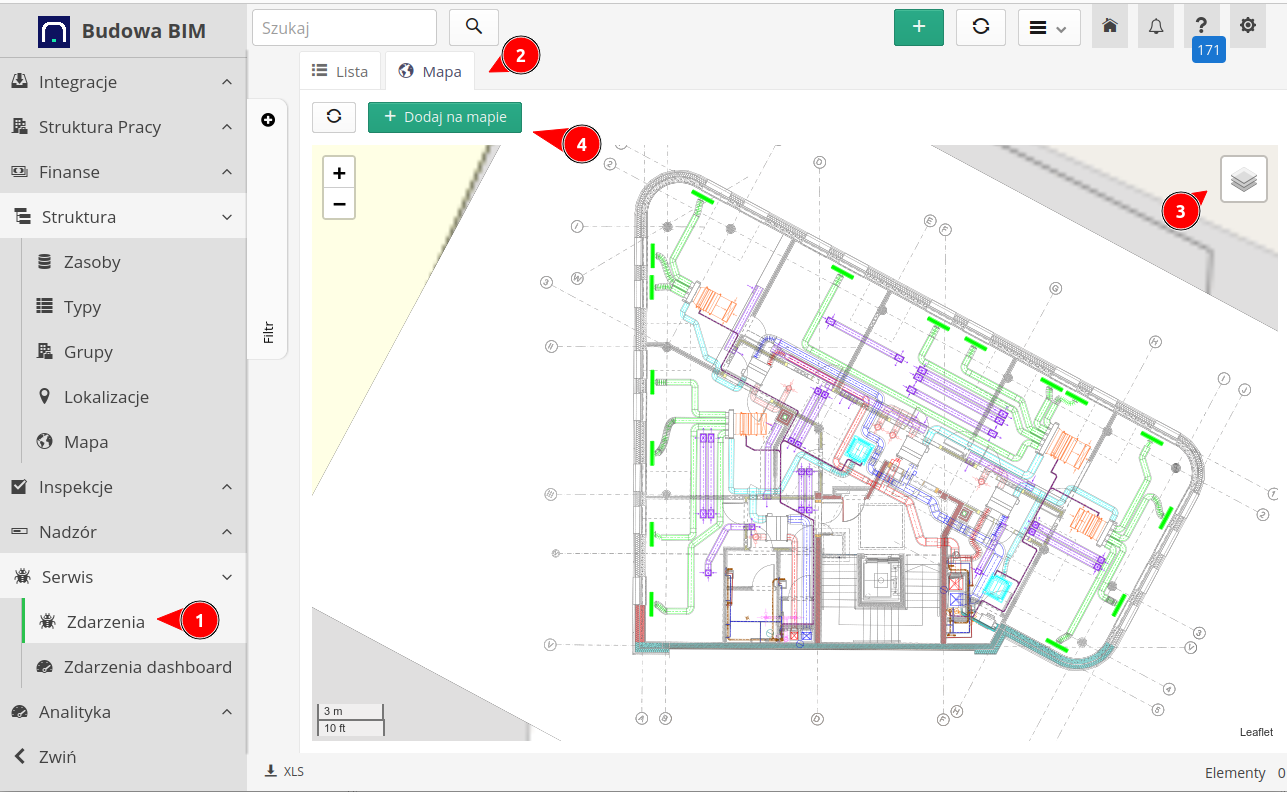Reload the map with refresh button

coord(334,117)
